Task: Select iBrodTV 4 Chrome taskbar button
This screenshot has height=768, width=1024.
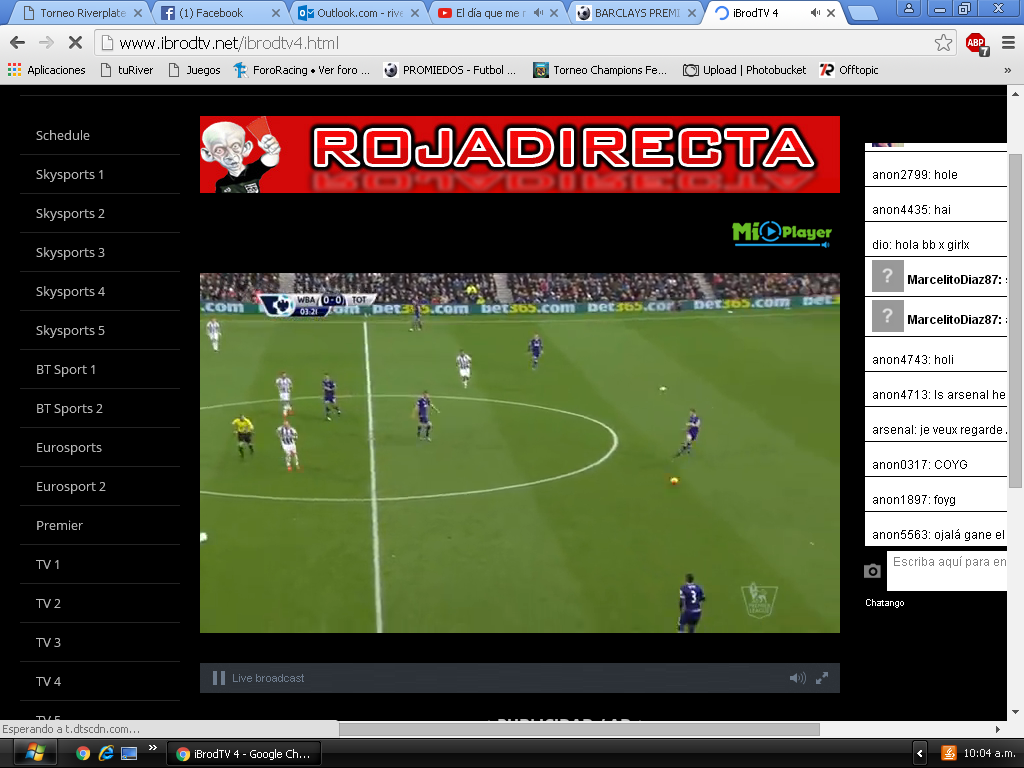Action: point(244,754)
